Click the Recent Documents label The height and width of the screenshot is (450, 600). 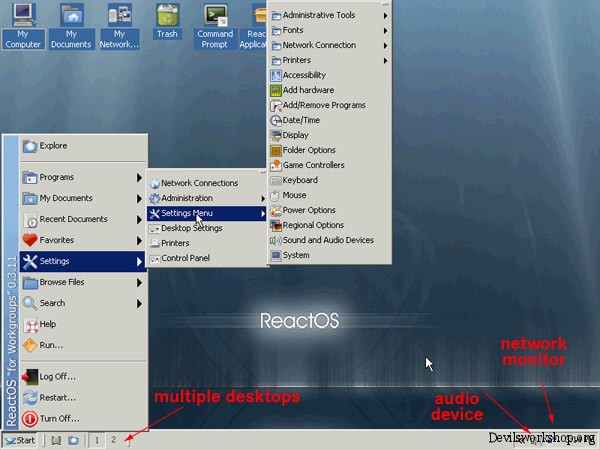73,219
